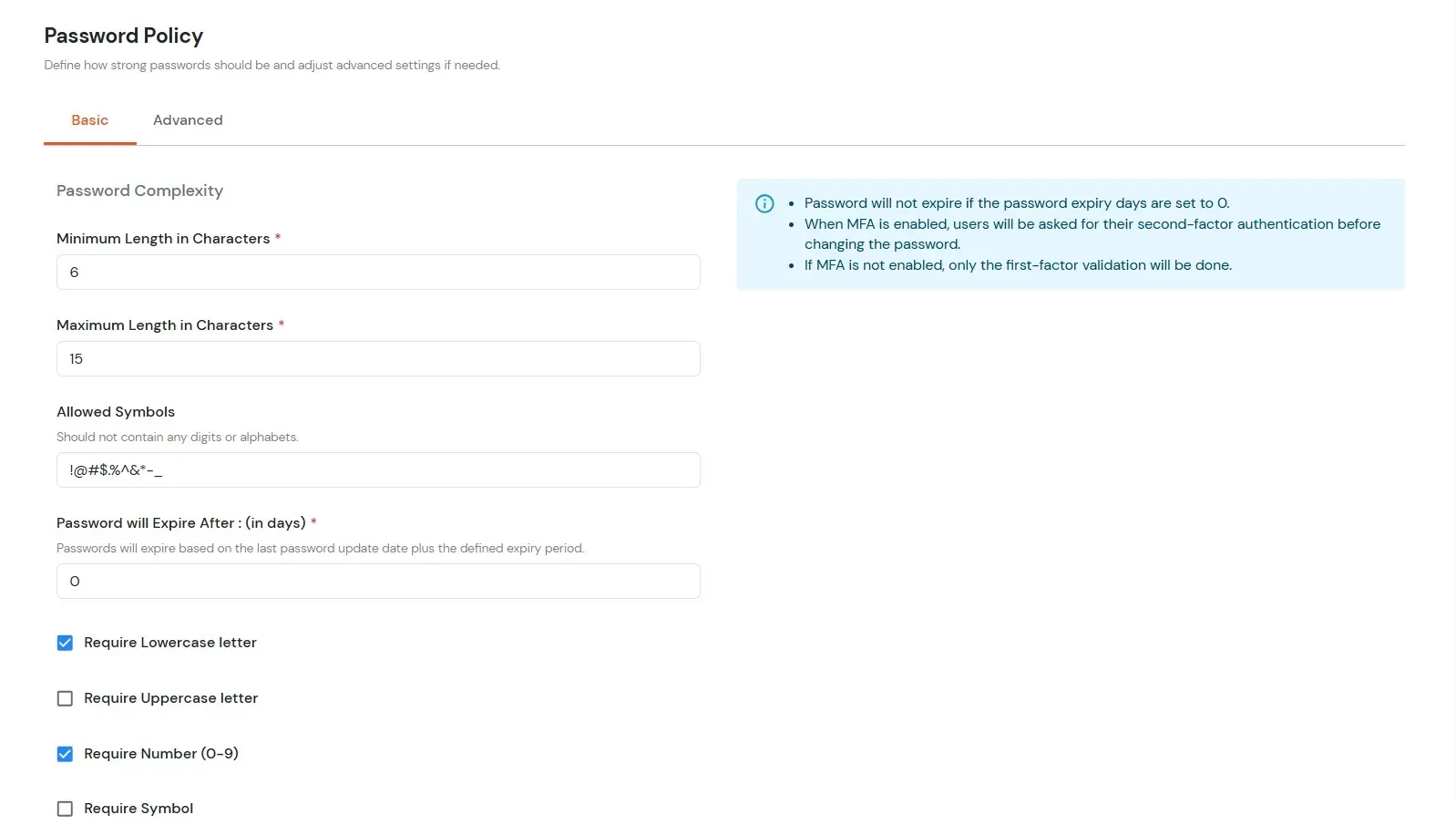The image size is (1456, 825).
Task: Click the blue informational notice panel
Action: tap(1071, 233)
